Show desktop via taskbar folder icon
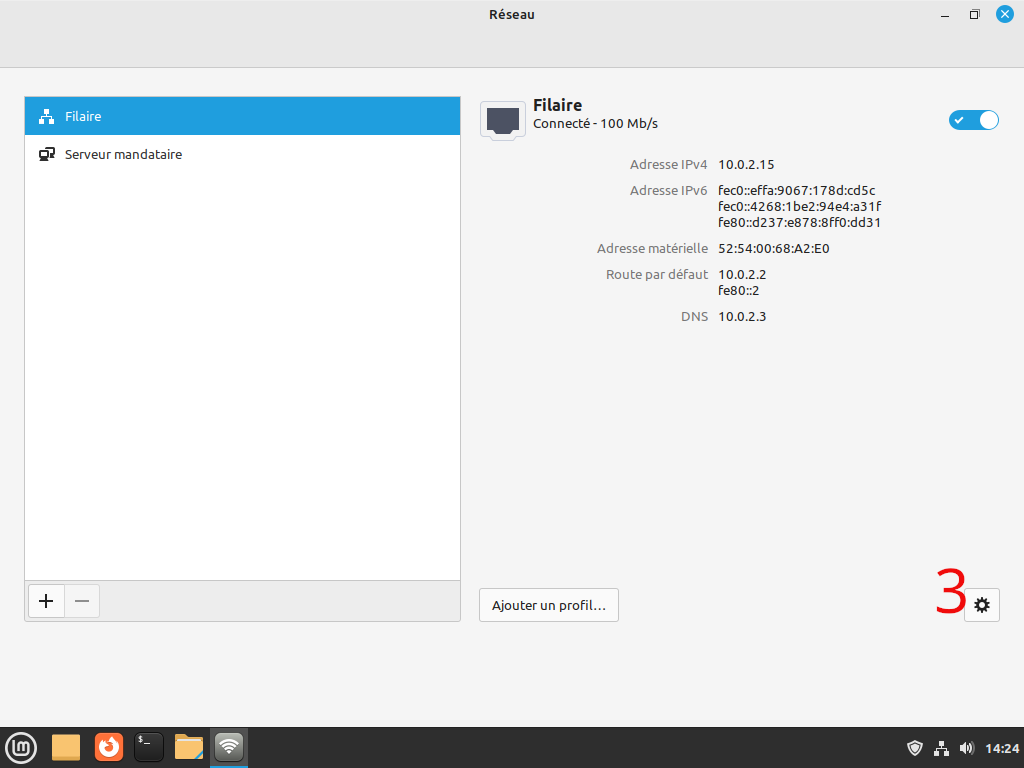The height and width of the screenshot is (768, 1024). [x=66, y=747]
